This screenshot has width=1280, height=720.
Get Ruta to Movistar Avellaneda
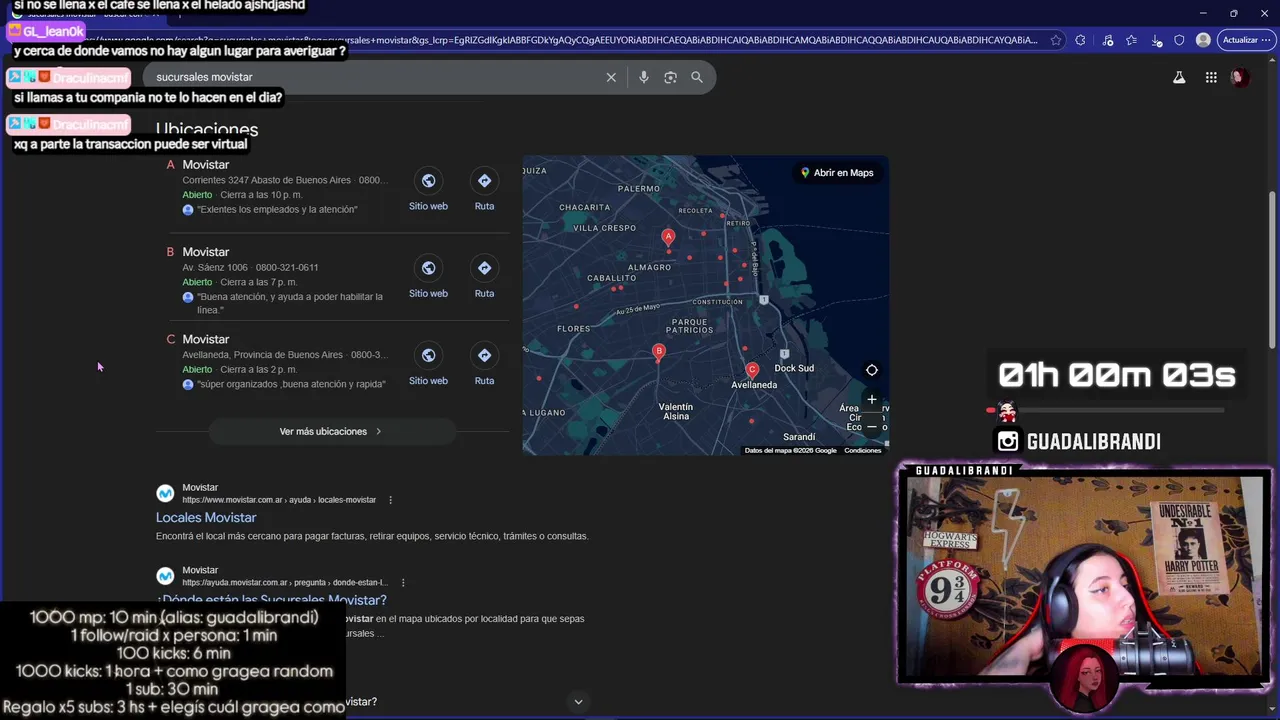[484, 363]
